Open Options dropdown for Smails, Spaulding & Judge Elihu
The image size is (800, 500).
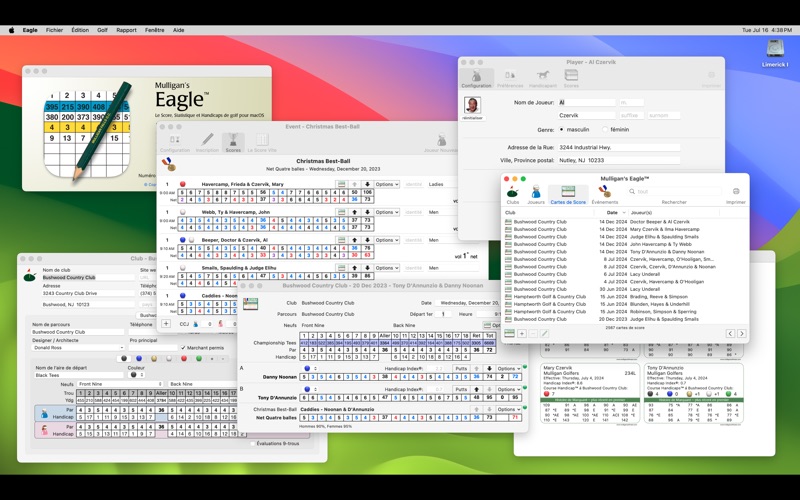387,267
